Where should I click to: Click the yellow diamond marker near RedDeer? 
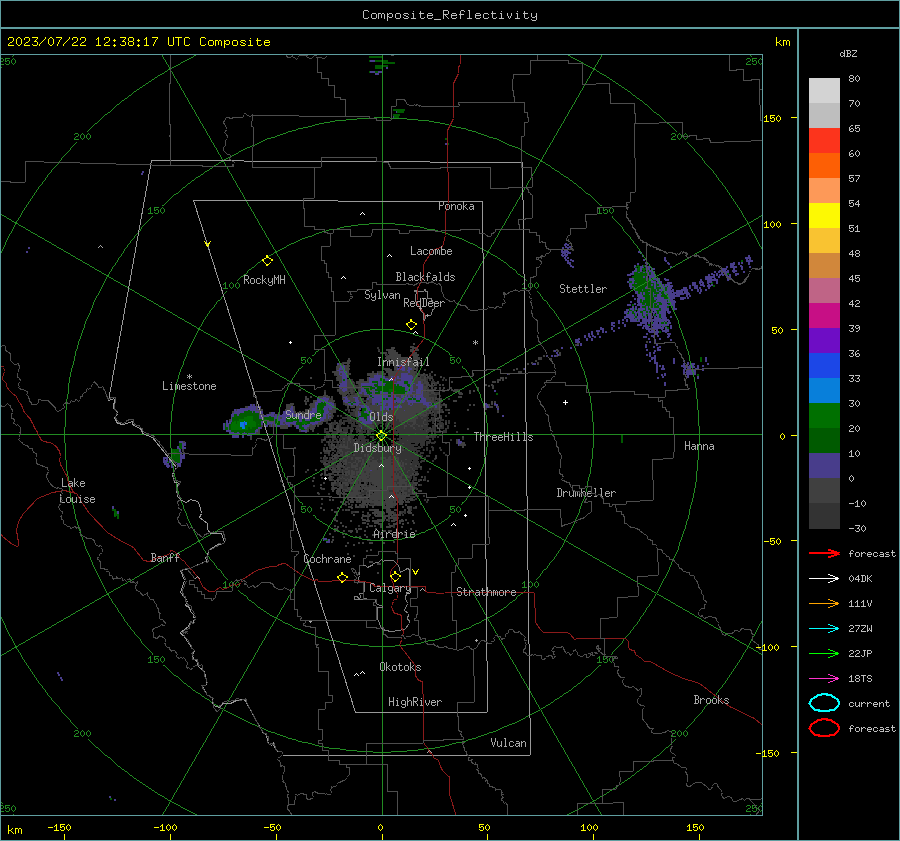tap(411, 325)
